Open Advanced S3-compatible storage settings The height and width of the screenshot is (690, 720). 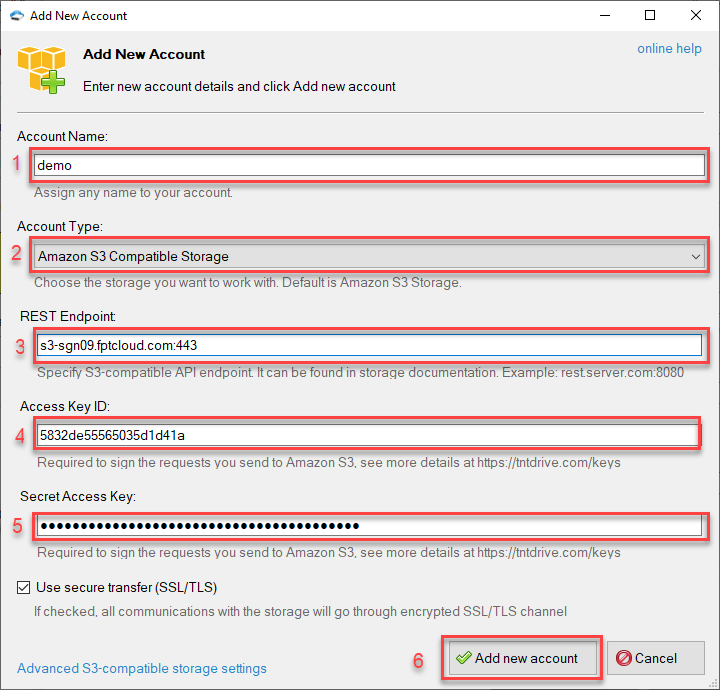pyautogui.click(x=142, y=668)
